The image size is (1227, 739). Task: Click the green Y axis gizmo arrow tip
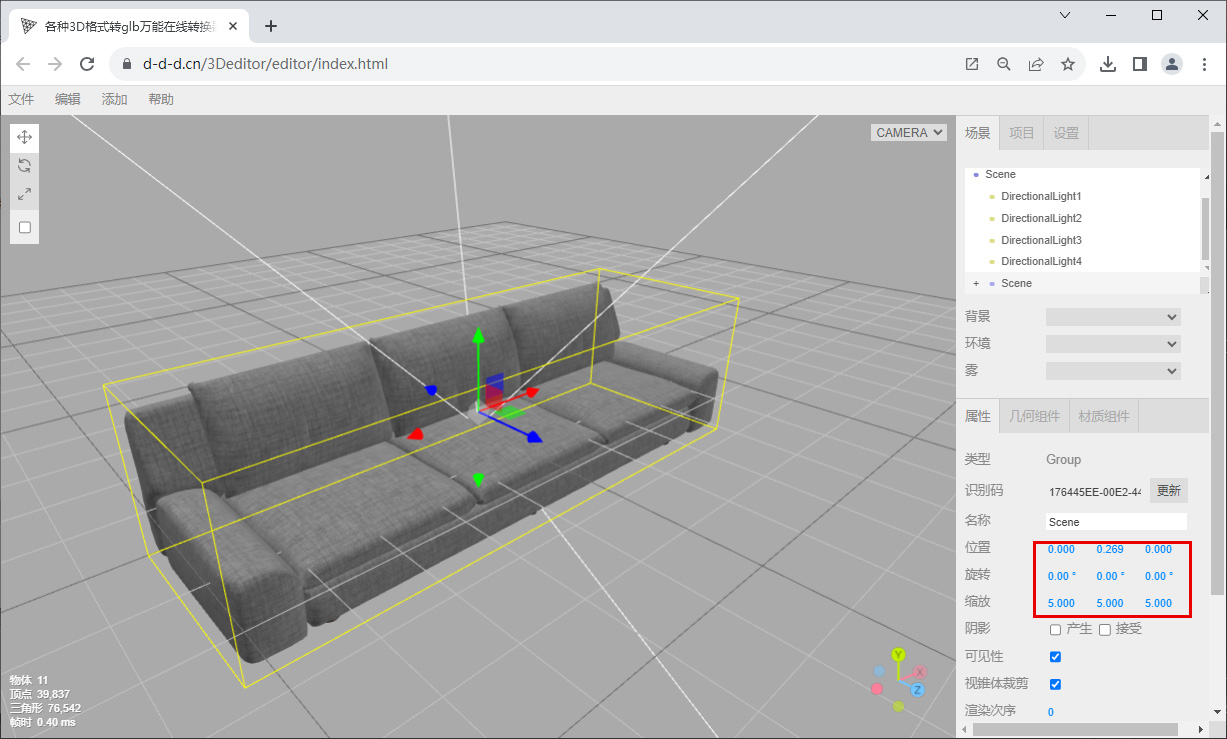pyautogui.click(x=478, y=335)
